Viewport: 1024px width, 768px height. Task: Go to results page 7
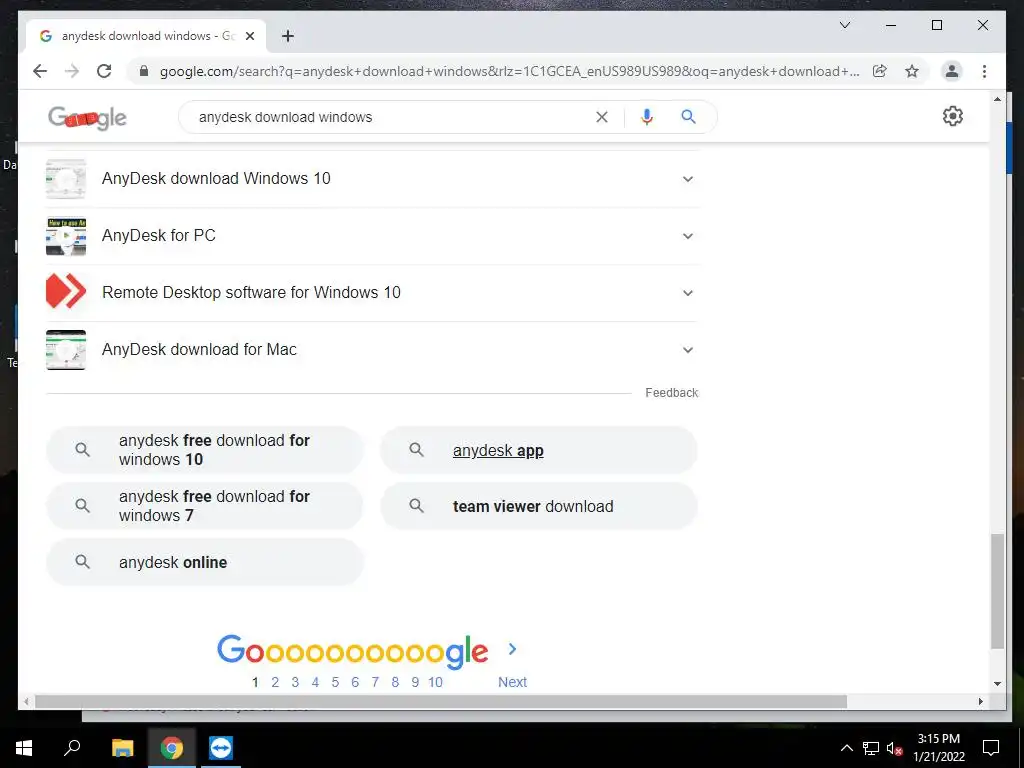375,682
